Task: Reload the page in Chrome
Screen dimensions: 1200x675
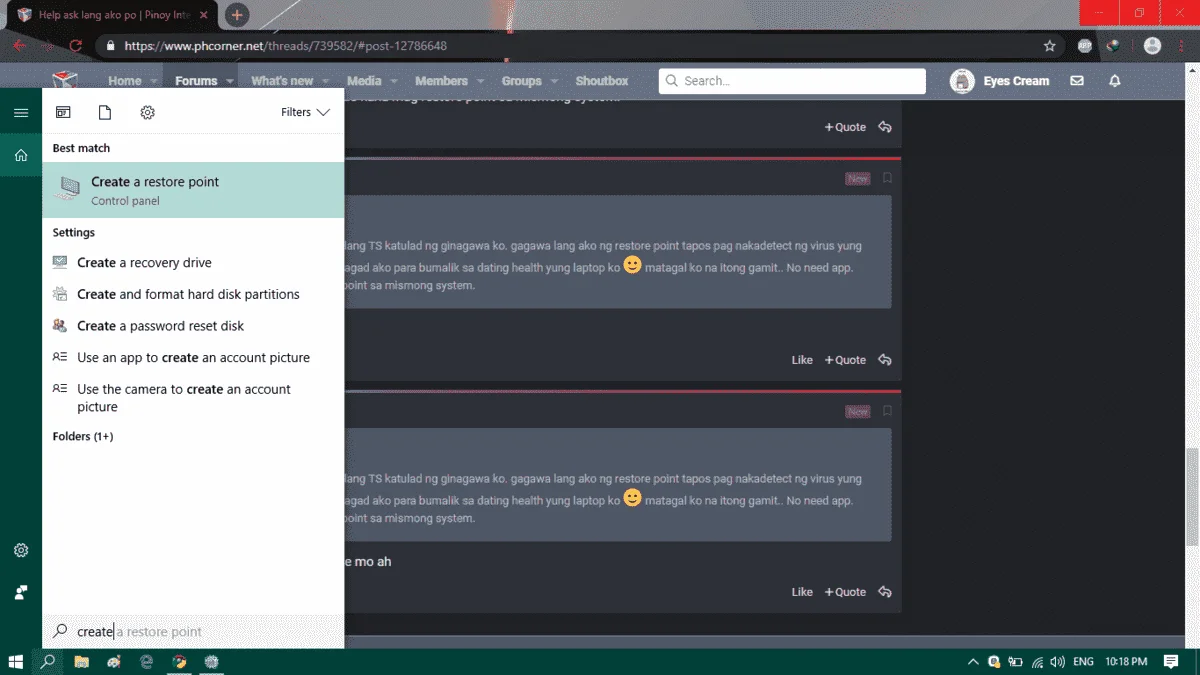Action: point(75,46)
